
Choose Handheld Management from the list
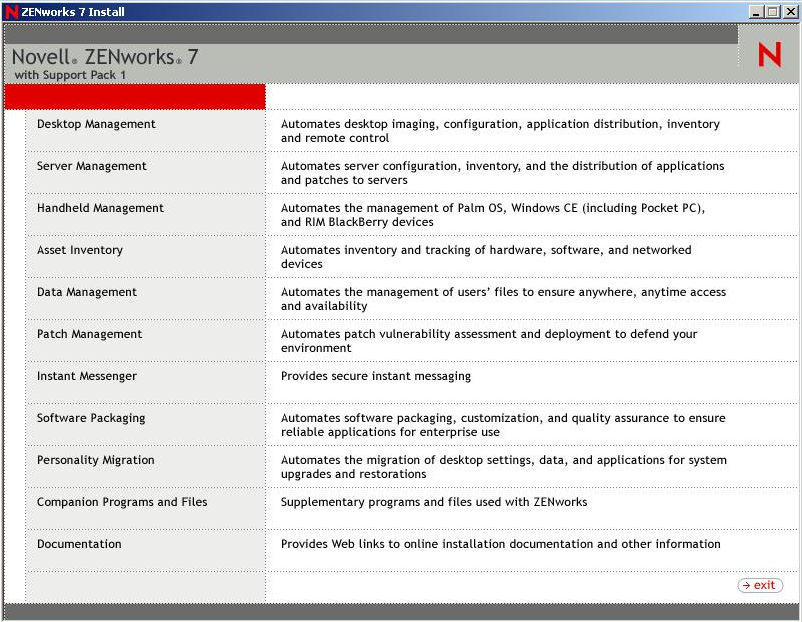click(x=100, y=208)
